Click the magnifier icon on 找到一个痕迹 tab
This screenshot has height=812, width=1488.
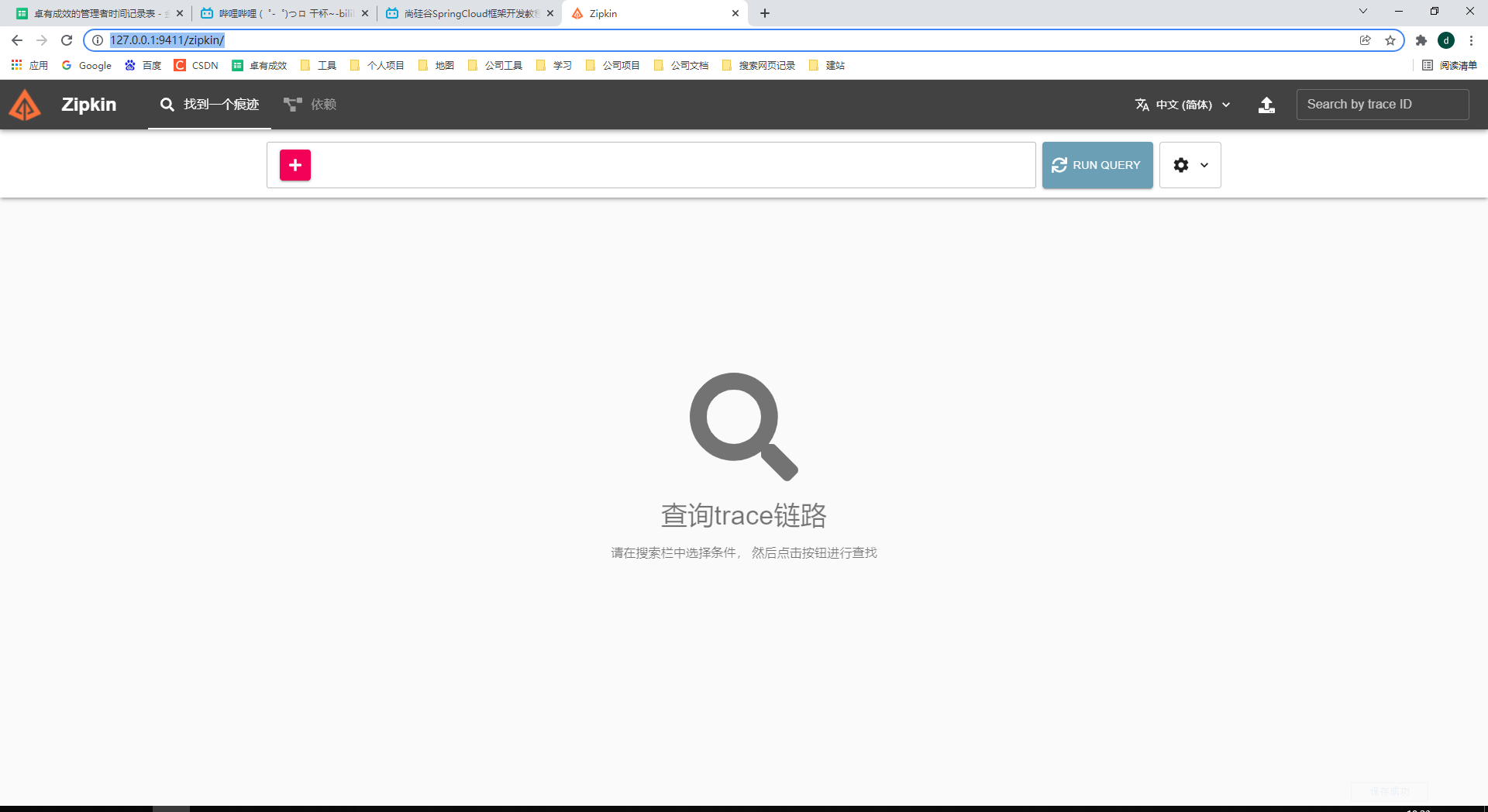(x=167, y=104)
